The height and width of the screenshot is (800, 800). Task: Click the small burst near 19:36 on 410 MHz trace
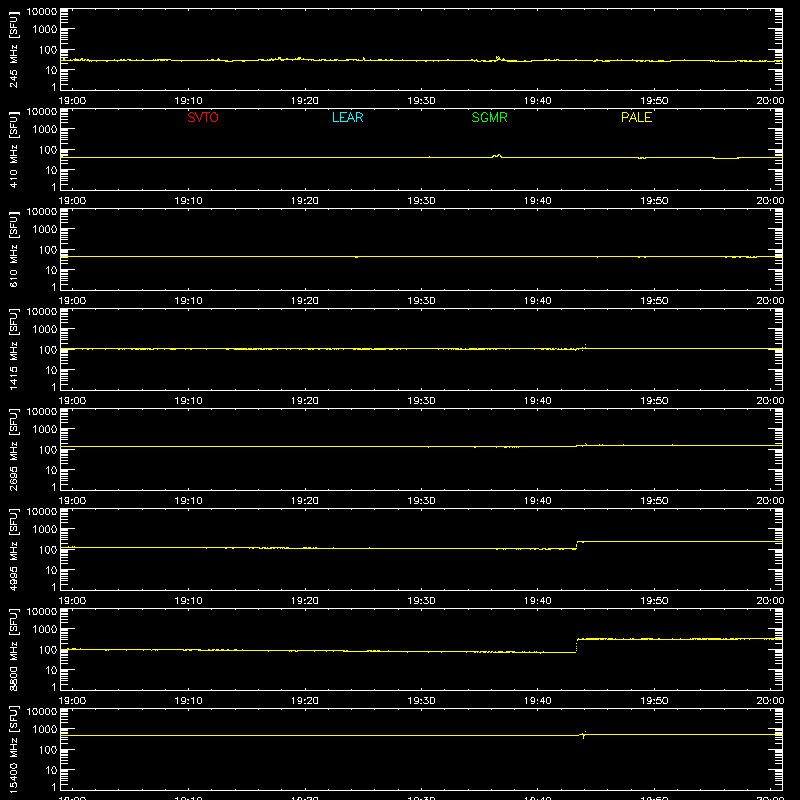pyautogui.click(x=497, y=156)
